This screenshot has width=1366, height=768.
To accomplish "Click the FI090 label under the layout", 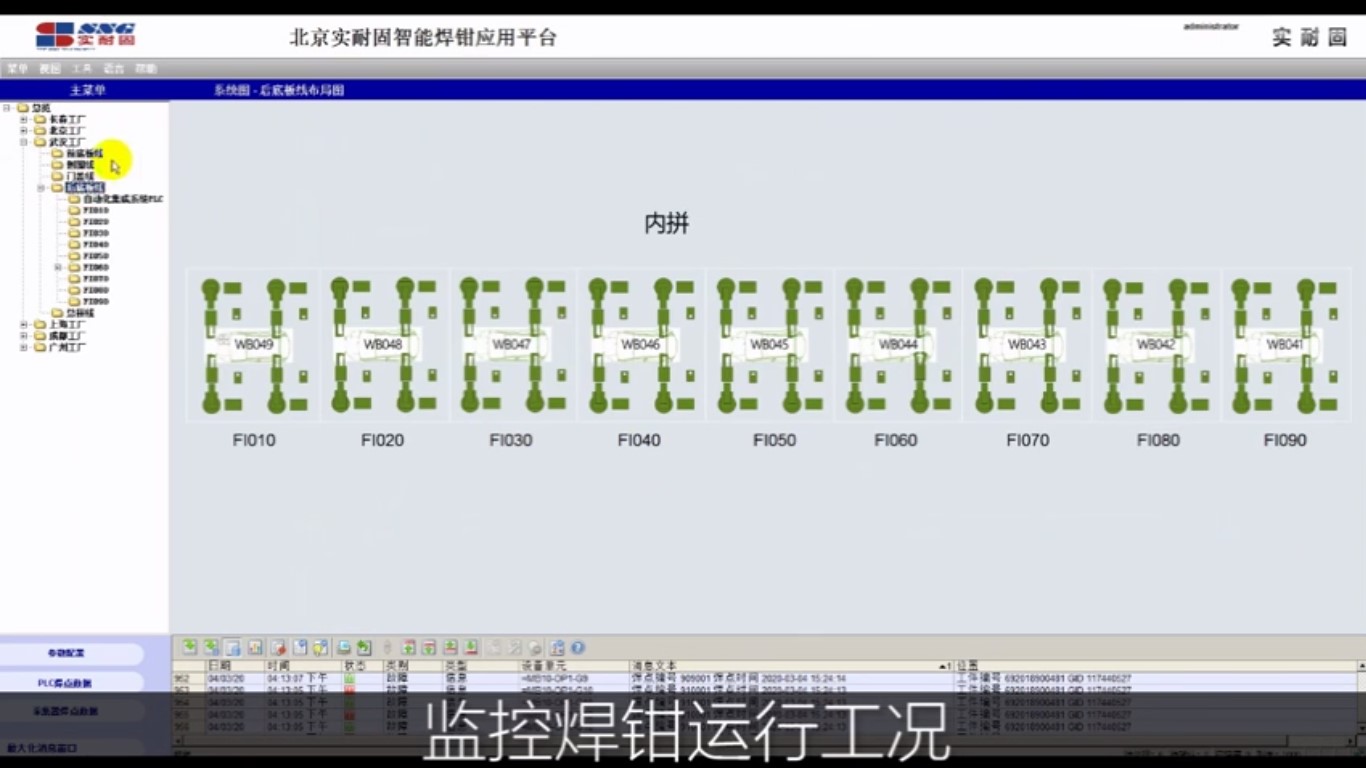I will (1285, 440).
